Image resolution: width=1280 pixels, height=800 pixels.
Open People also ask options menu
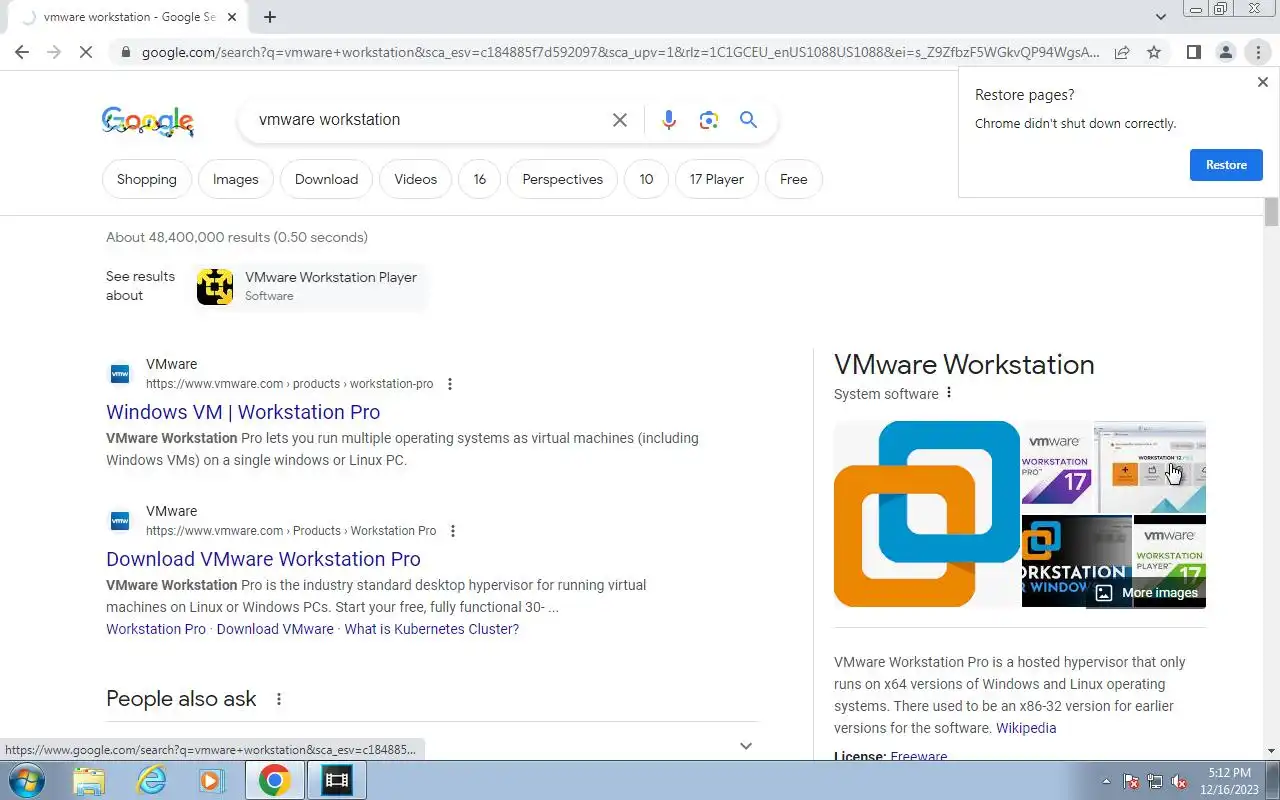coord(279,699)
